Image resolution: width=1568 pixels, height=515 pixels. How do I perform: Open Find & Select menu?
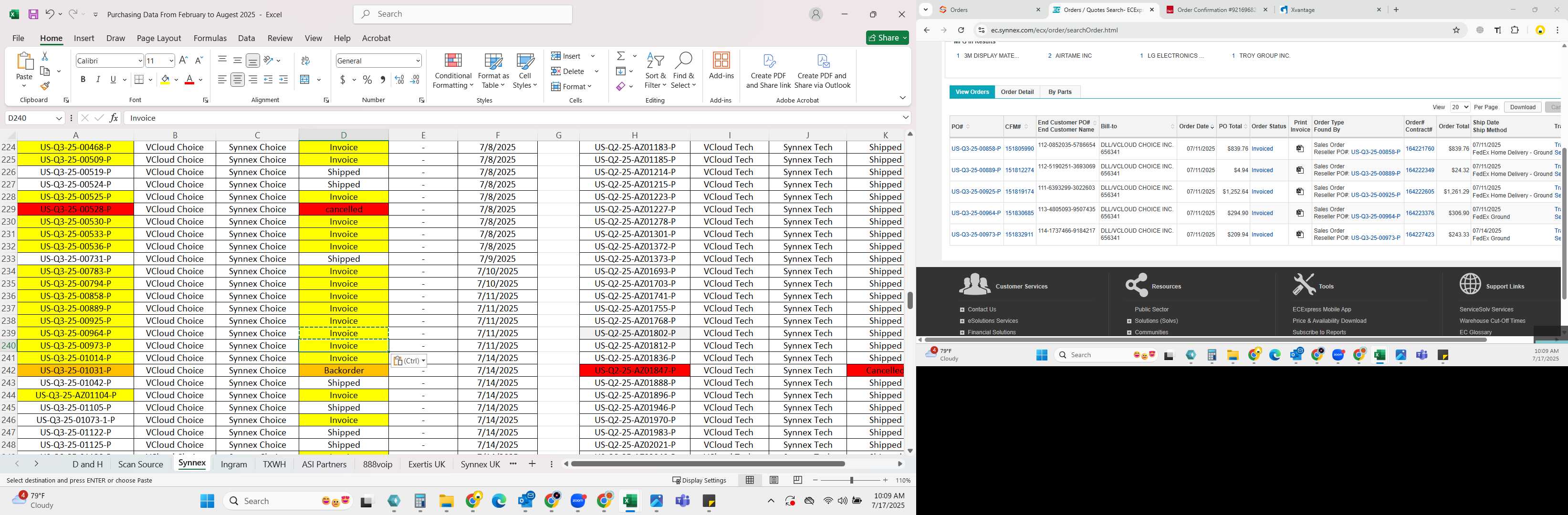click(x=683, y=71)
